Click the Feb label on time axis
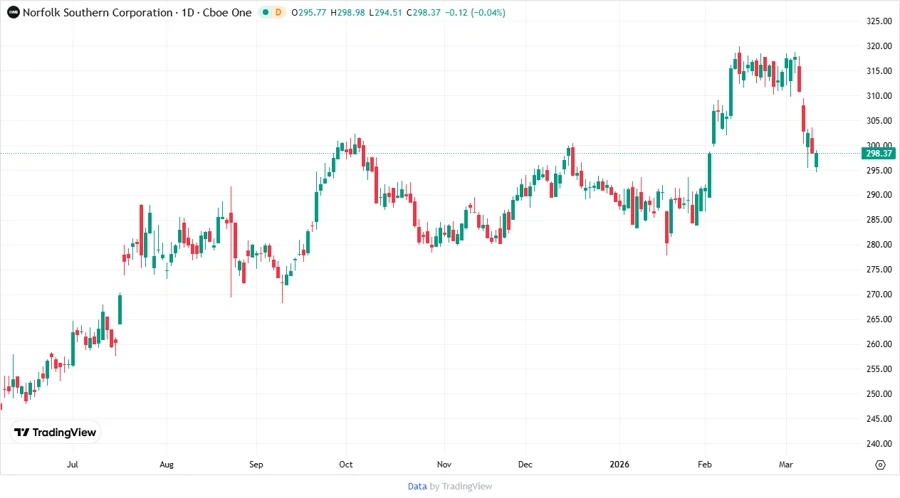Image resolution: width=900 pixels, height=498 pixels. [704, 464]
